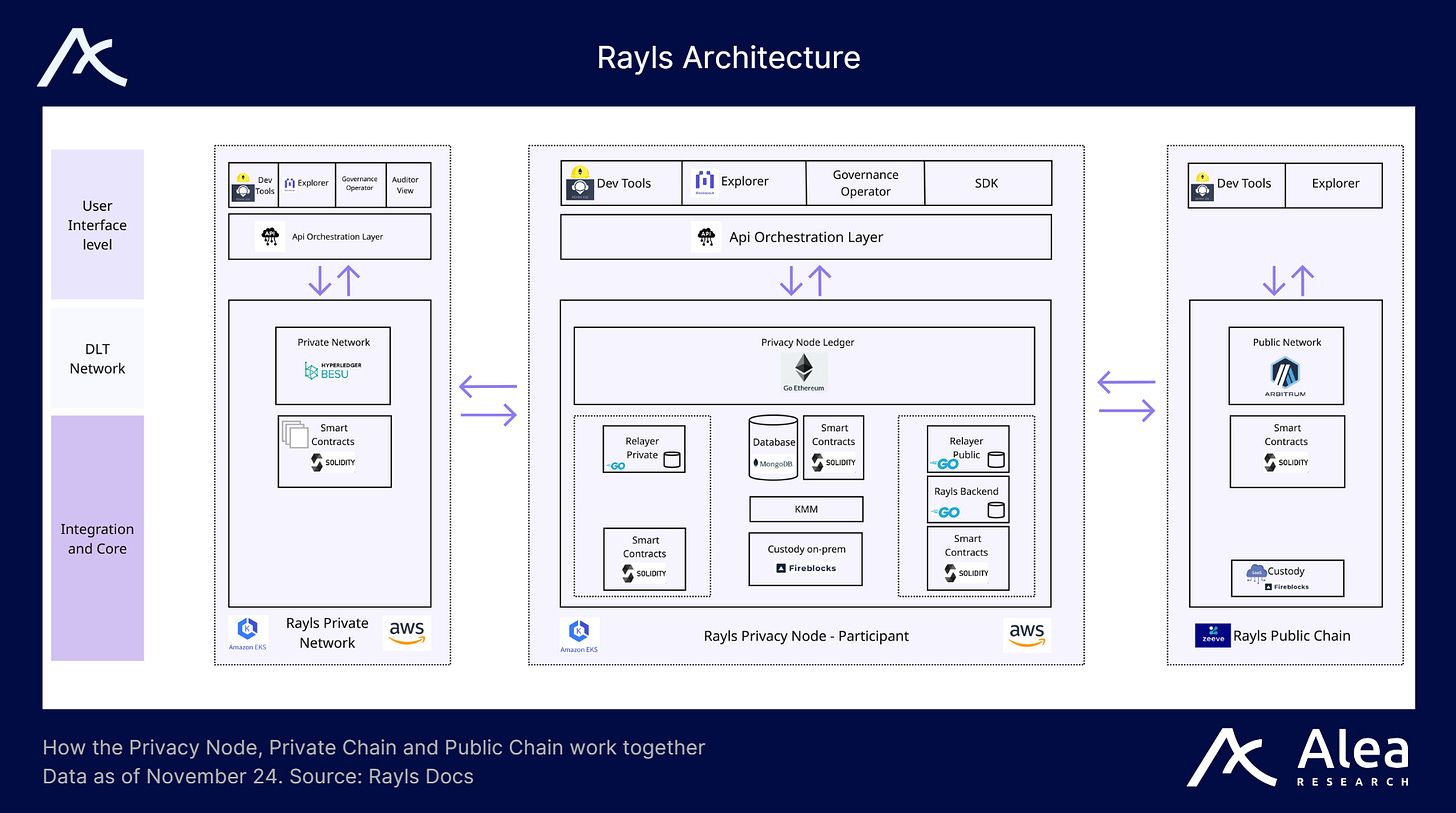The height and width of the screenshot is (813, 1456).
Task: Click the Source: Rayls Docs footer text
Action: click(381, 776)
